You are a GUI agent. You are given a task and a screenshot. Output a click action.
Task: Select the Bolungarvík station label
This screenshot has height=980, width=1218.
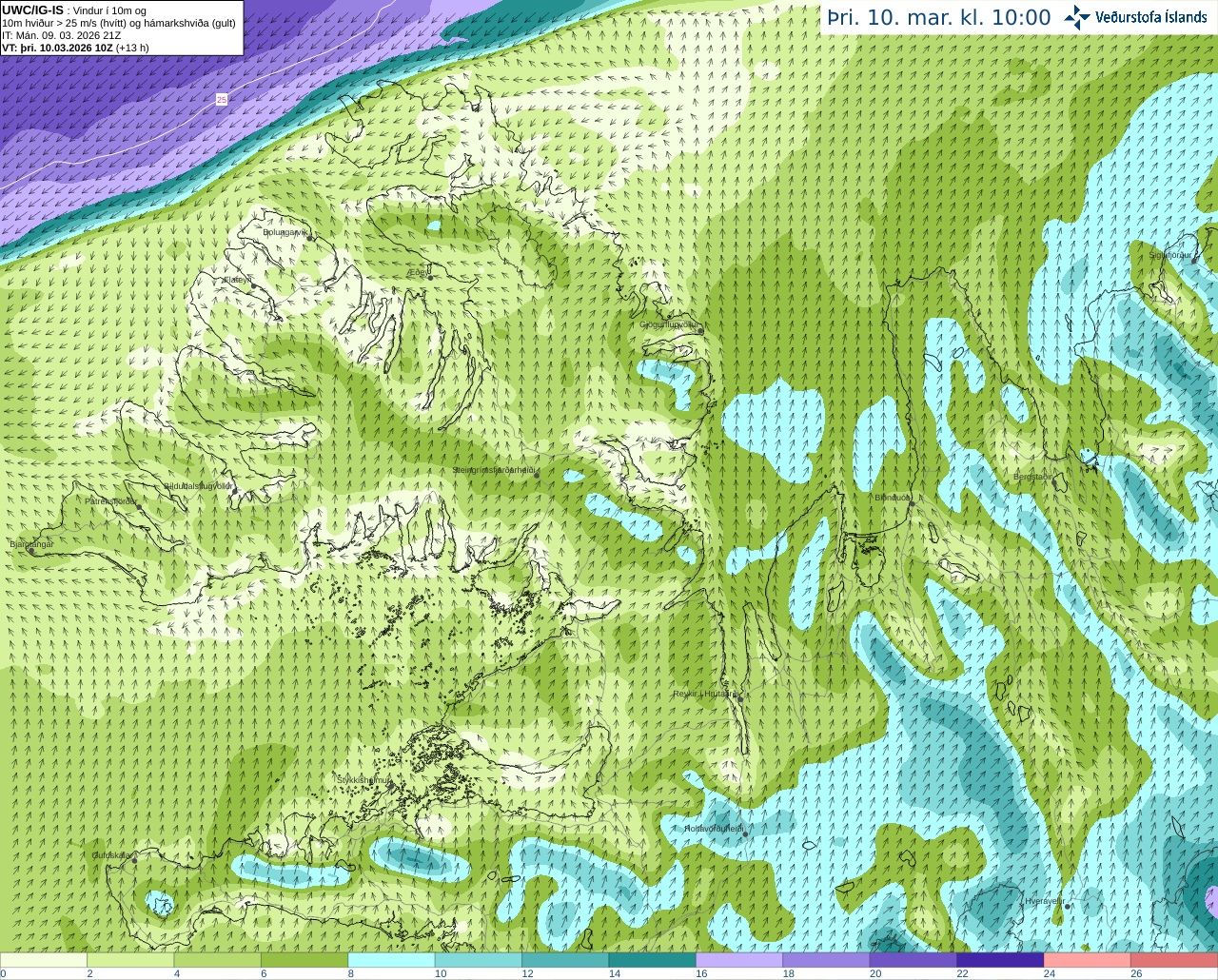tap(285, 232)
